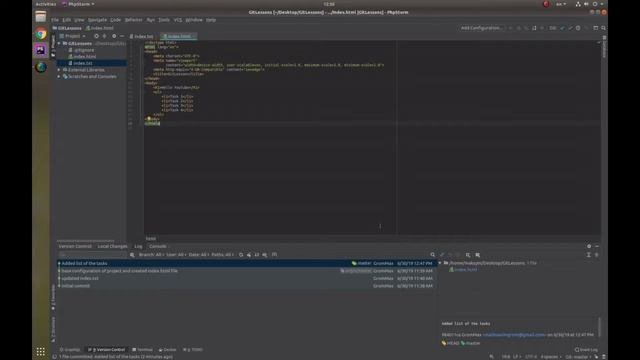This screenshot has height=360, width=640.
Task: Open the TODO tool window button
Action: click(x=193, y=350)
